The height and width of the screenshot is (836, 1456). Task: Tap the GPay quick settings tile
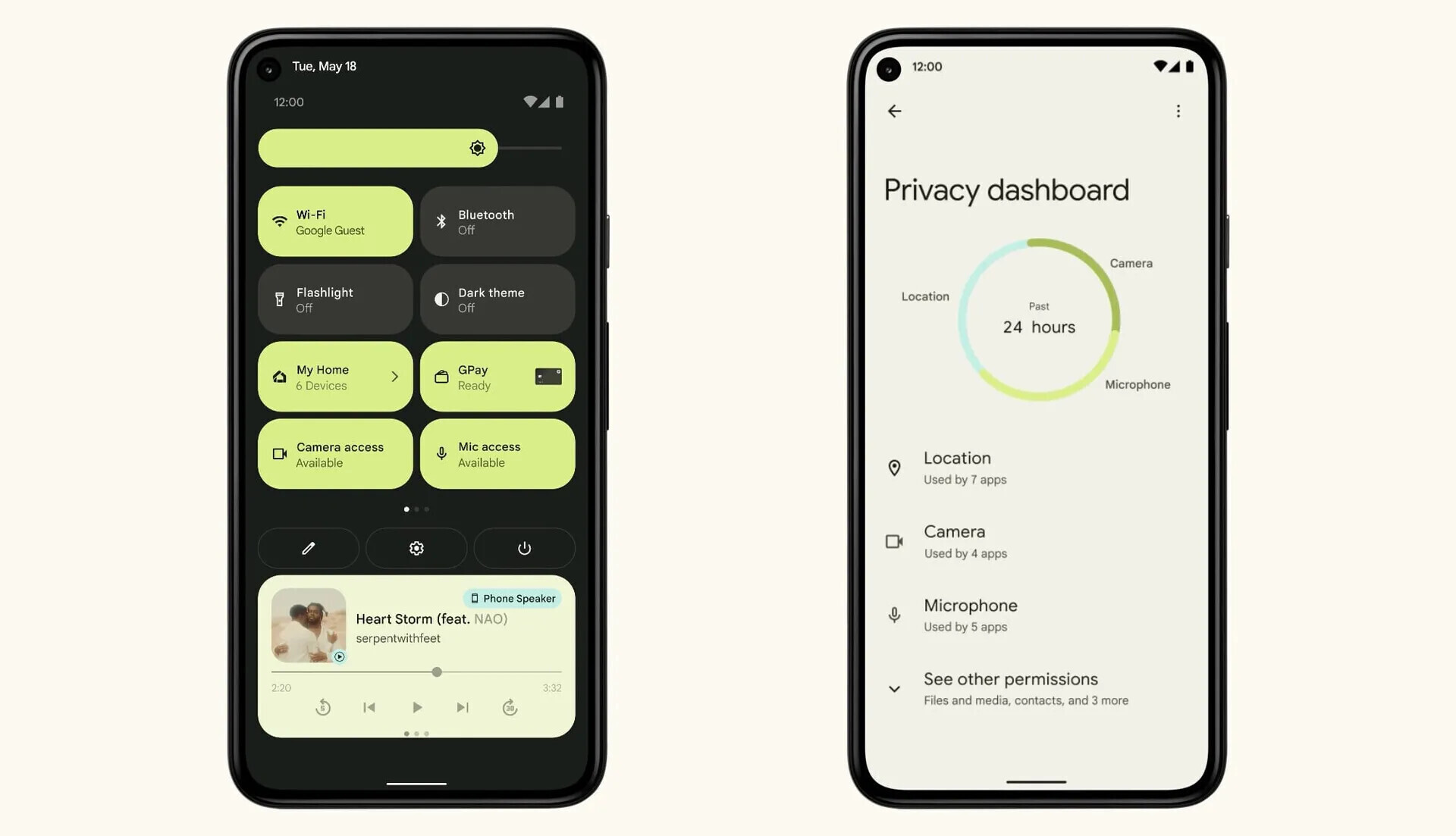point(498,376)
